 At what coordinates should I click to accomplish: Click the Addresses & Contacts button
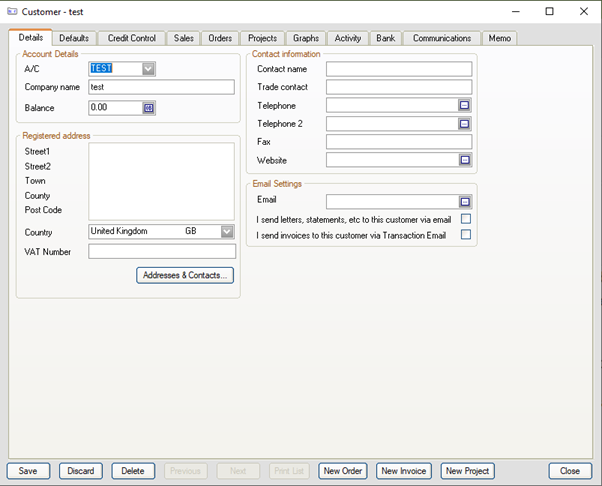tap(185, 275)
